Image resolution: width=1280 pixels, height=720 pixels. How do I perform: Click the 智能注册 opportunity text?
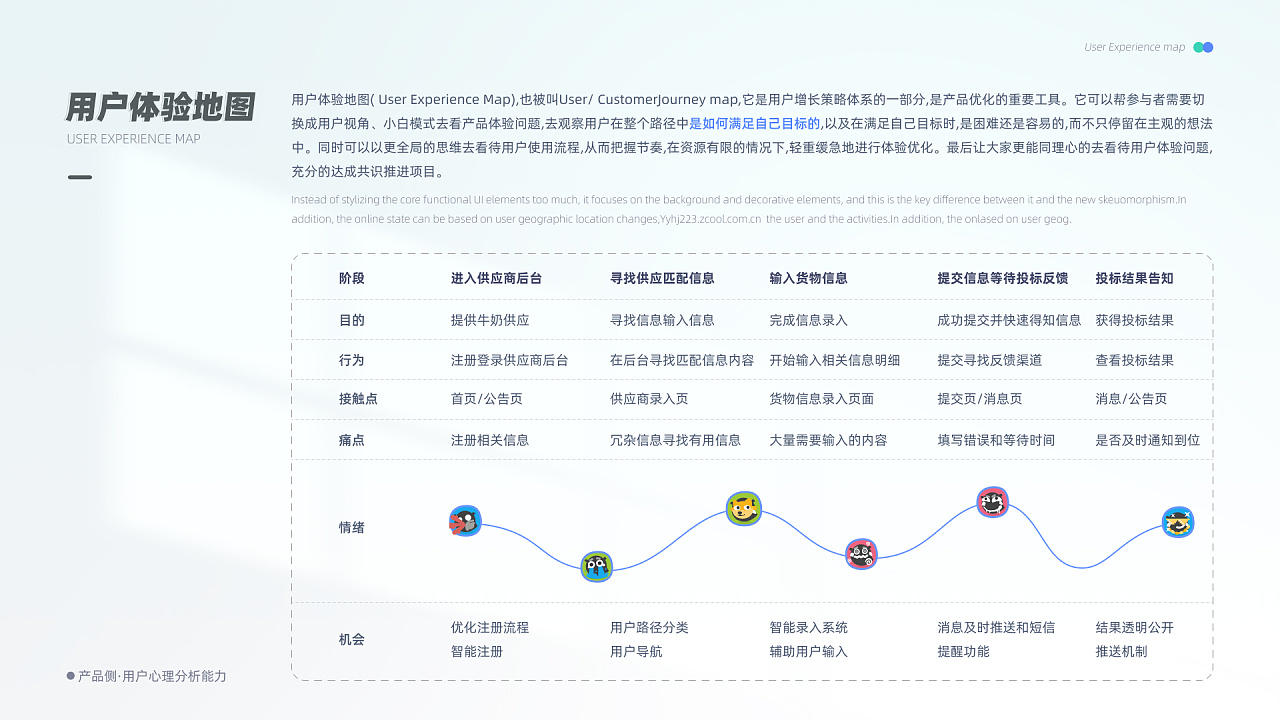[477, 652]
